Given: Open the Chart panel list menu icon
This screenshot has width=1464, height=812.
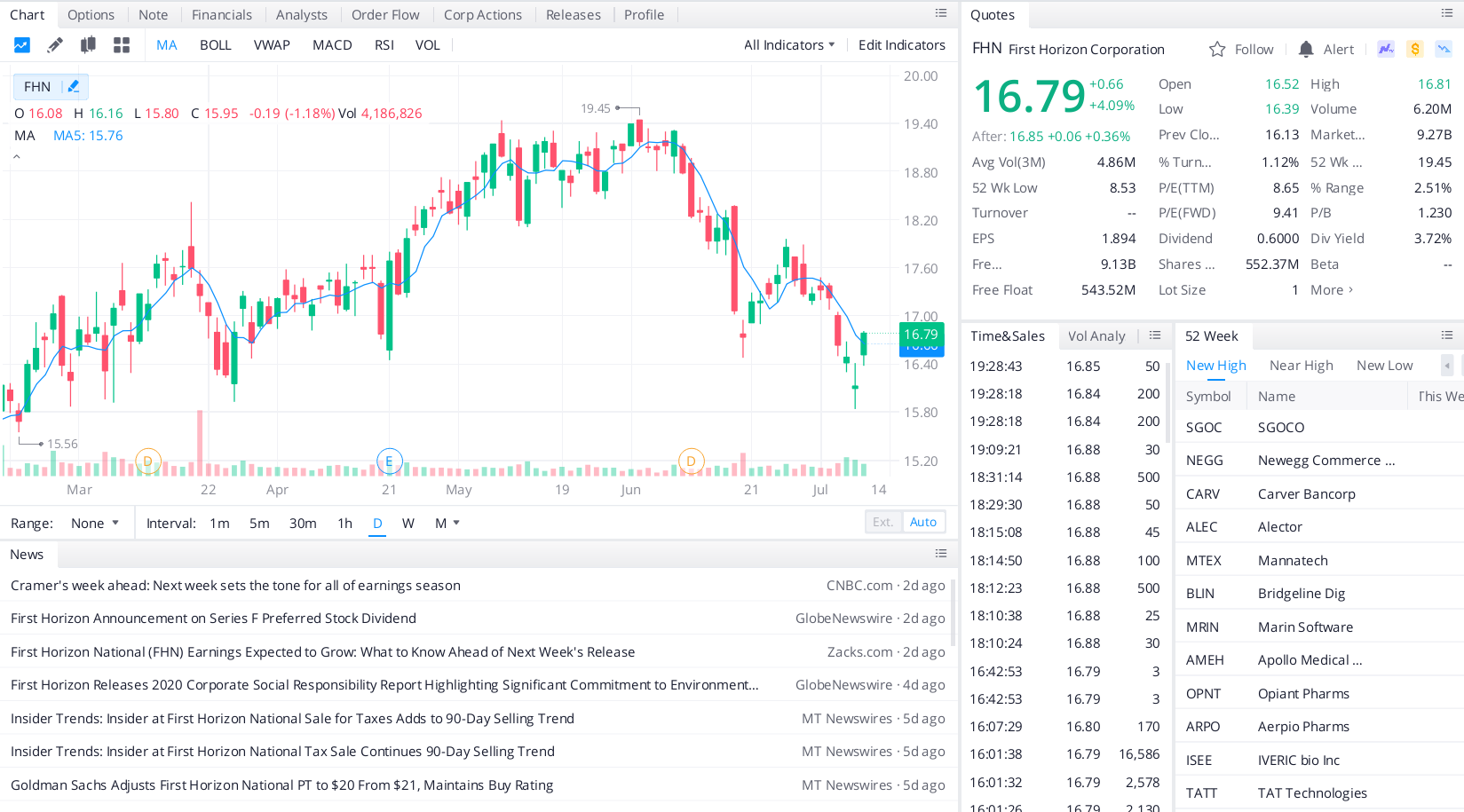Looking at the screenshot, I should (941, 13).
